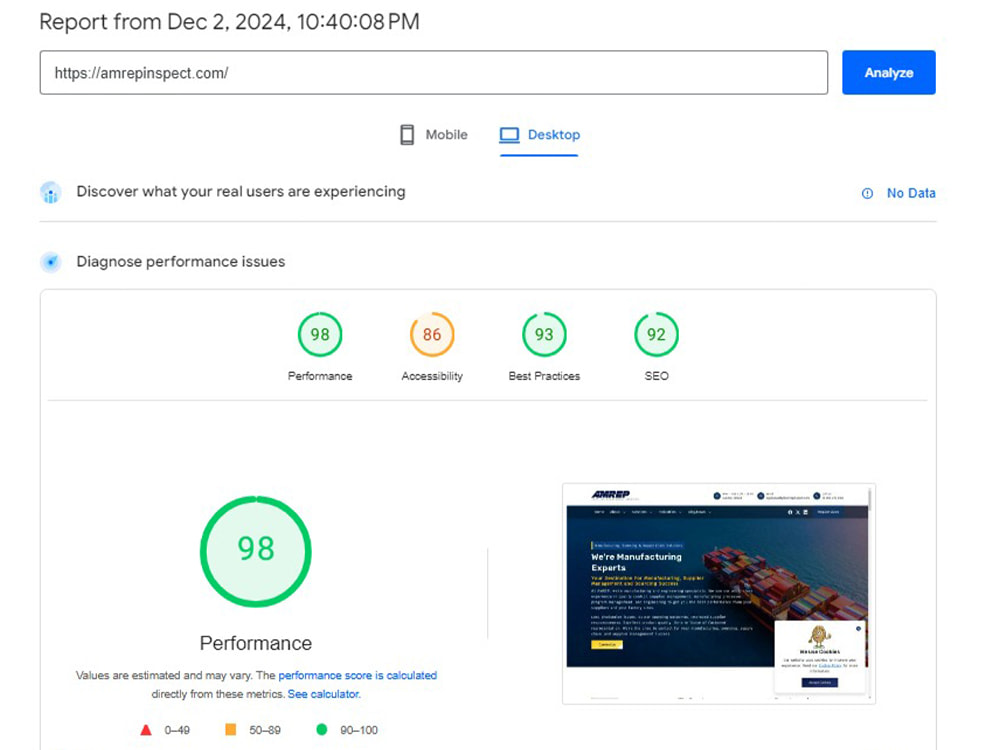Open the SEO 92 score gauge

(656, 334)
